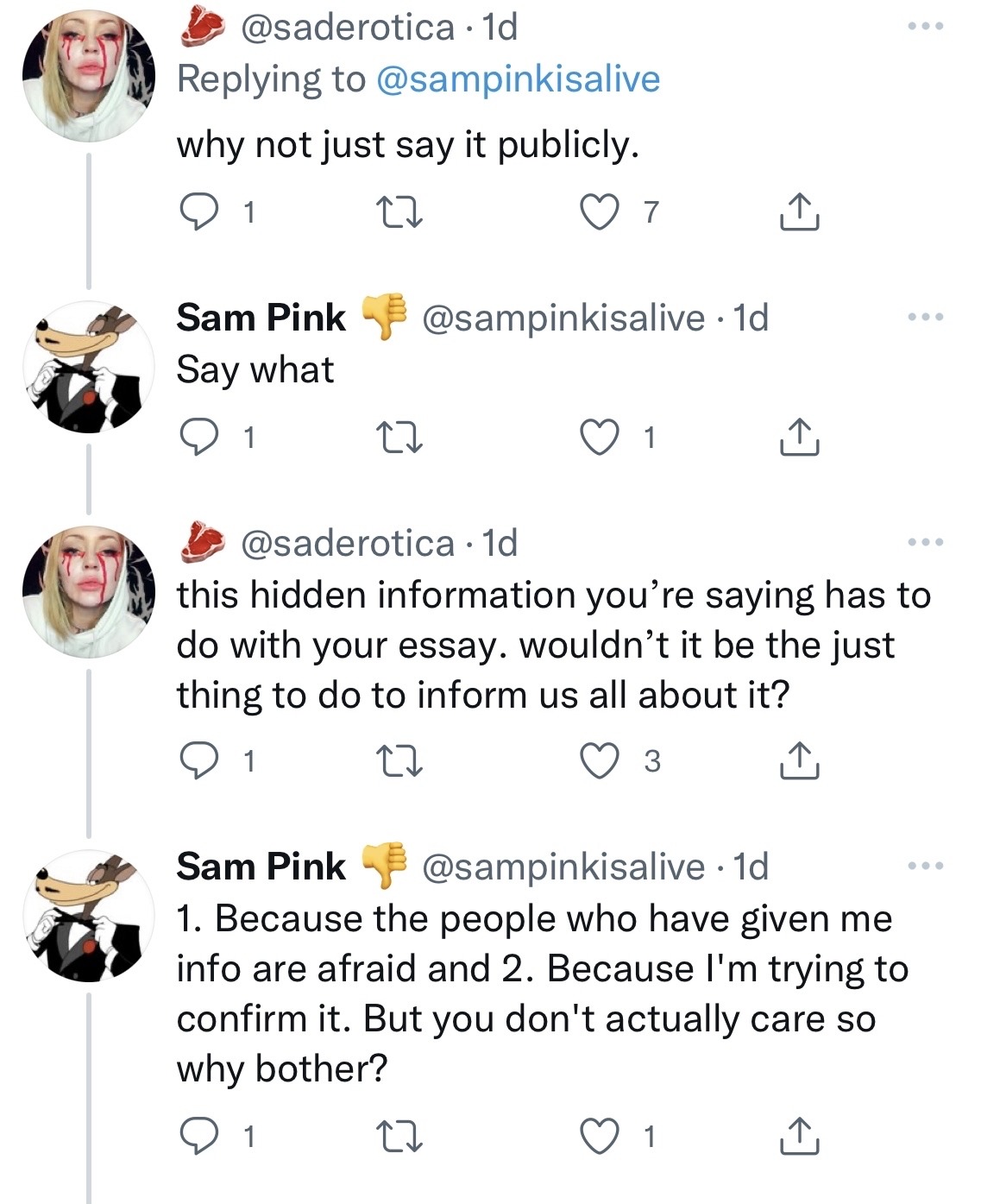Screen dimensions: 981x1204
Task: Reply to the "why not just say it publicly" tweet
Action: pyautogui.click(x=199, y=211)
